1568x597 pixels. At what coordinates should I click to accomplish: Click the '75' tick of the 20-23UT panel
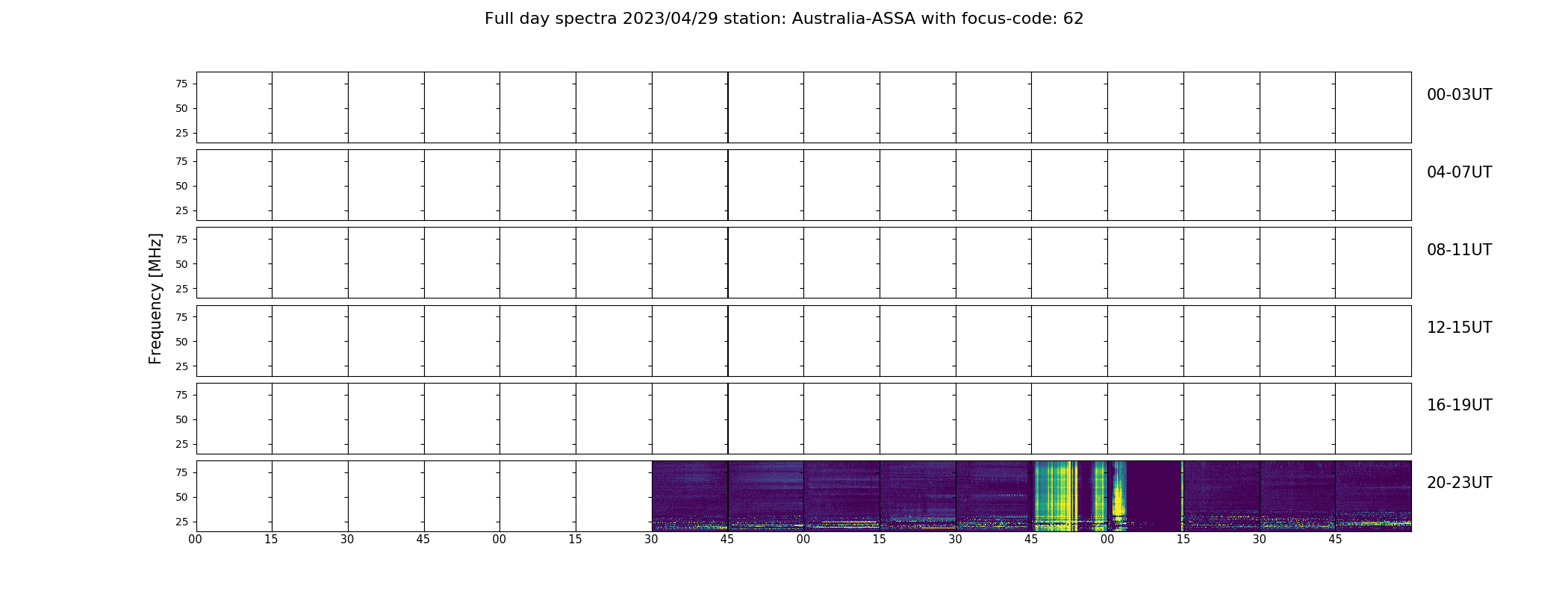click(181, 472)
